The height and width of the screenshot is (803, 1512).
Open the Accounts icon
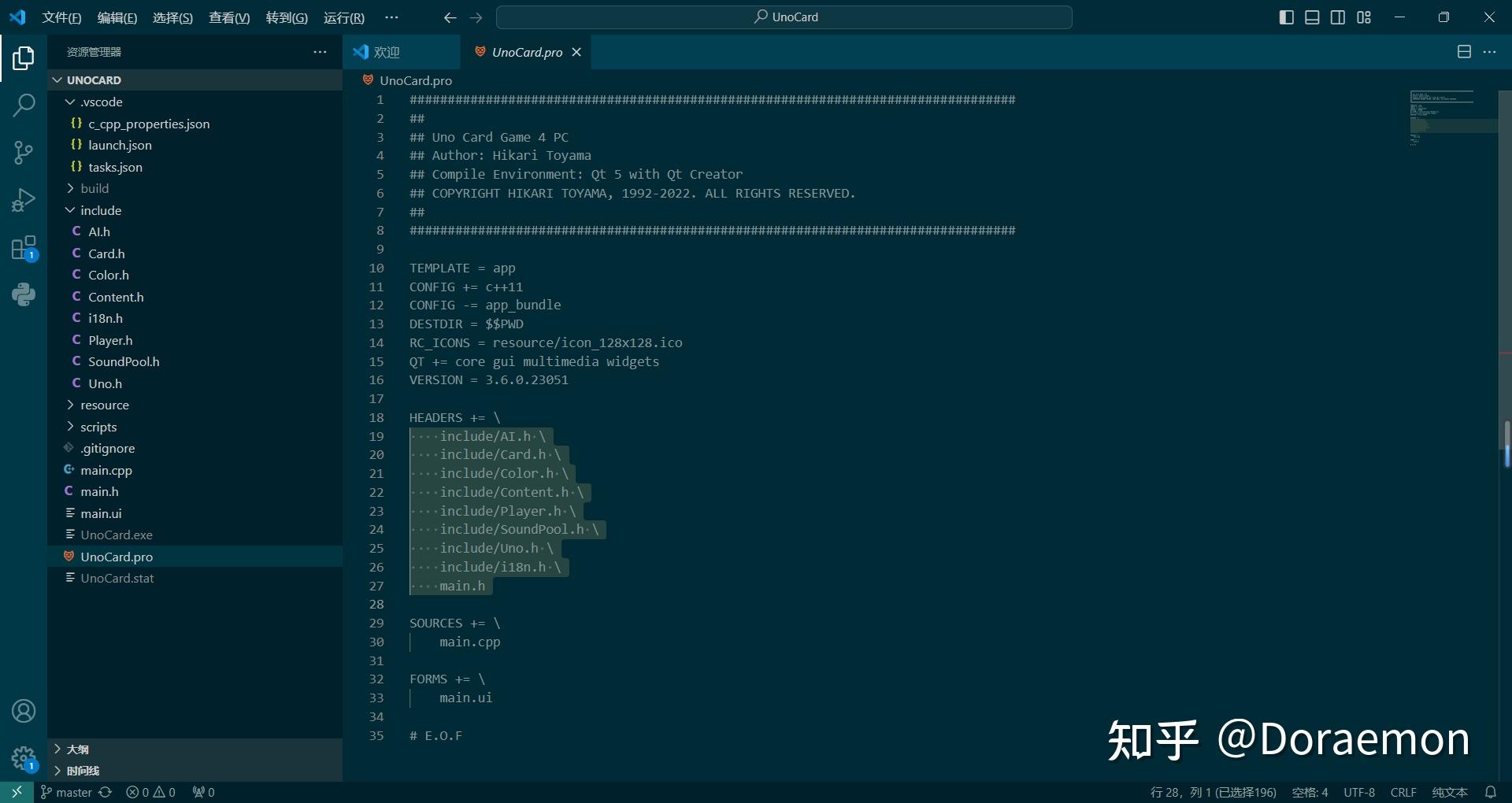(24, 711)
